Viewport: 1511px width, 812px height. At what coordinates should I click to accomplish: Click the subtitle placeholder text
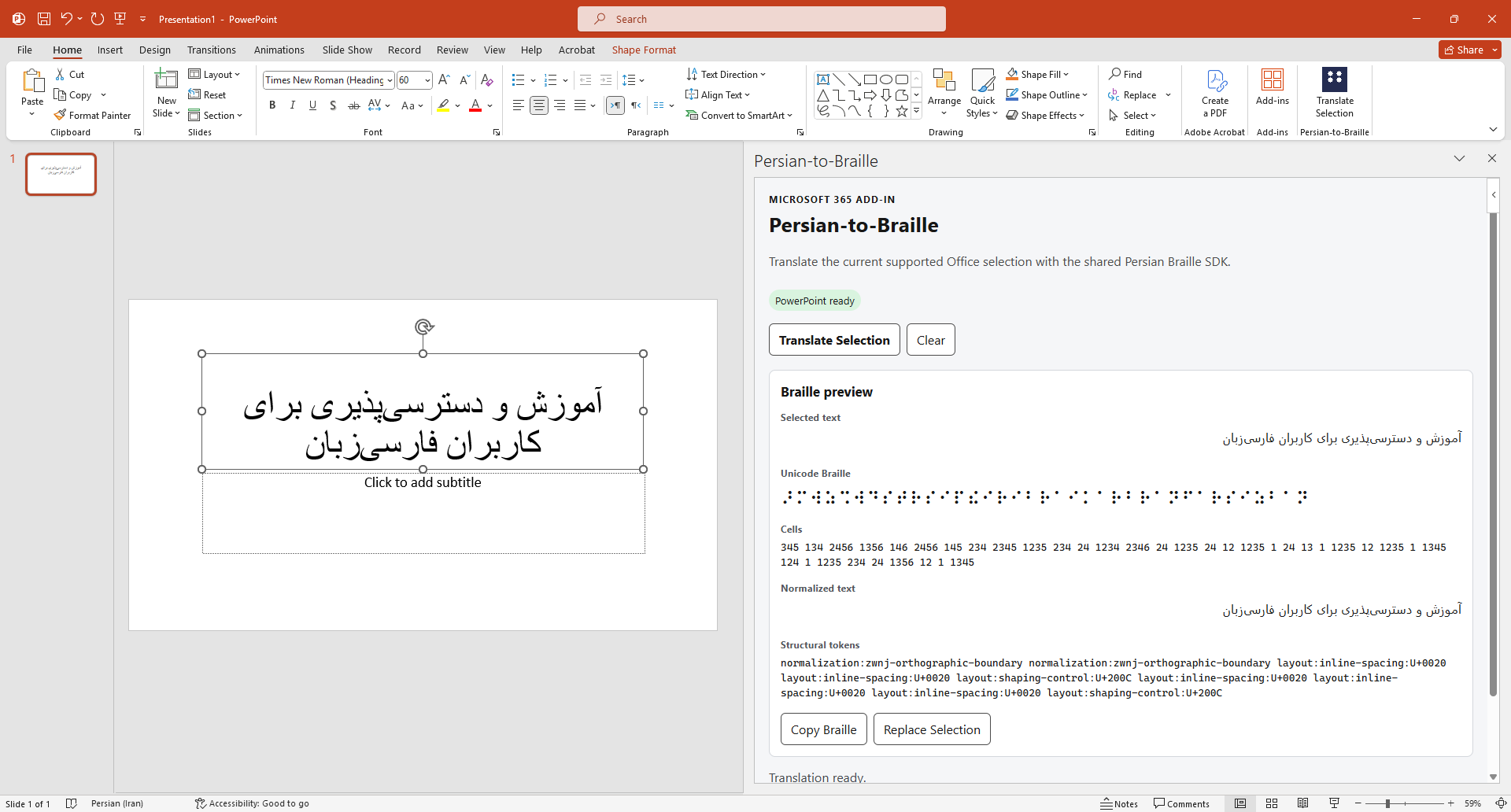(x=423, y=482)
